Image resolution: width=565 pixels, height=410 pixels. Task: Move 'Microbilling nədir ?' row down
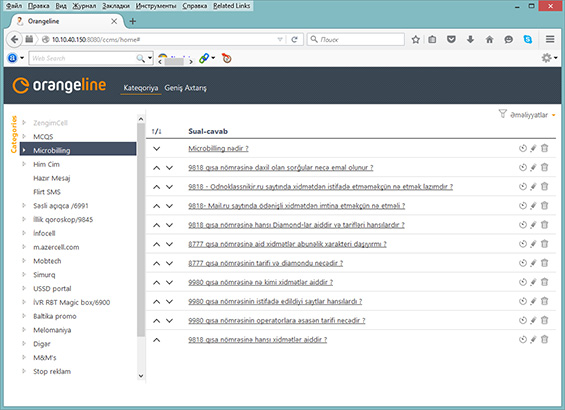point(156,148)
